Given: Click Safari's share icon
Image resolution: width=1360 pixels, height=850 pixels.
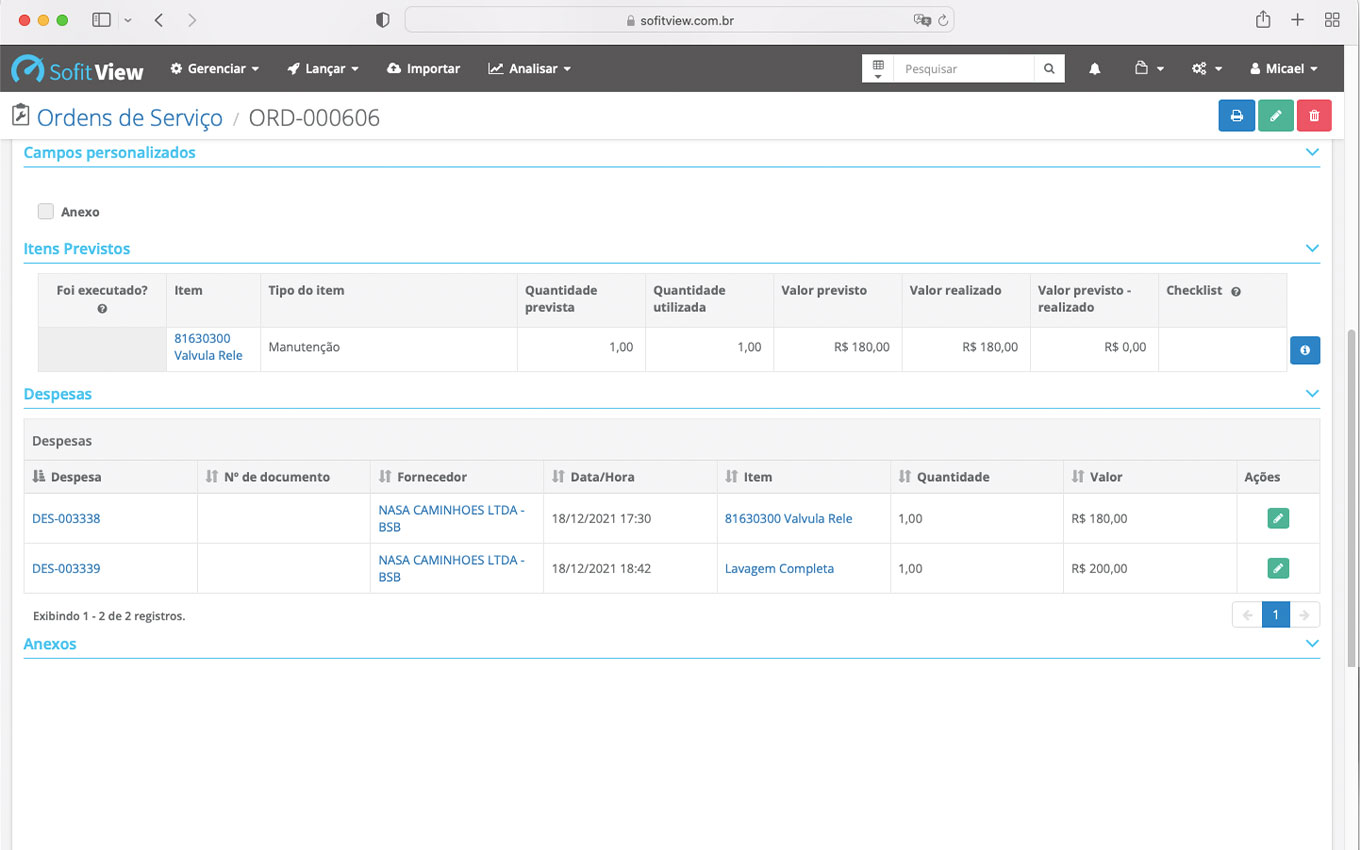Looking at the screenshot, I should coord(1263,20).
